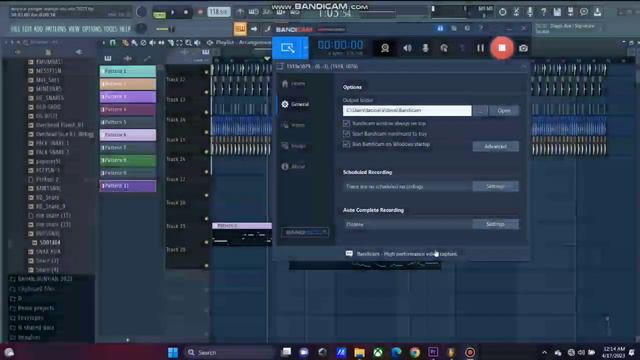Open the About section in Bandicam sidebar
Viewport: 640px width, 360px height.
293,167
